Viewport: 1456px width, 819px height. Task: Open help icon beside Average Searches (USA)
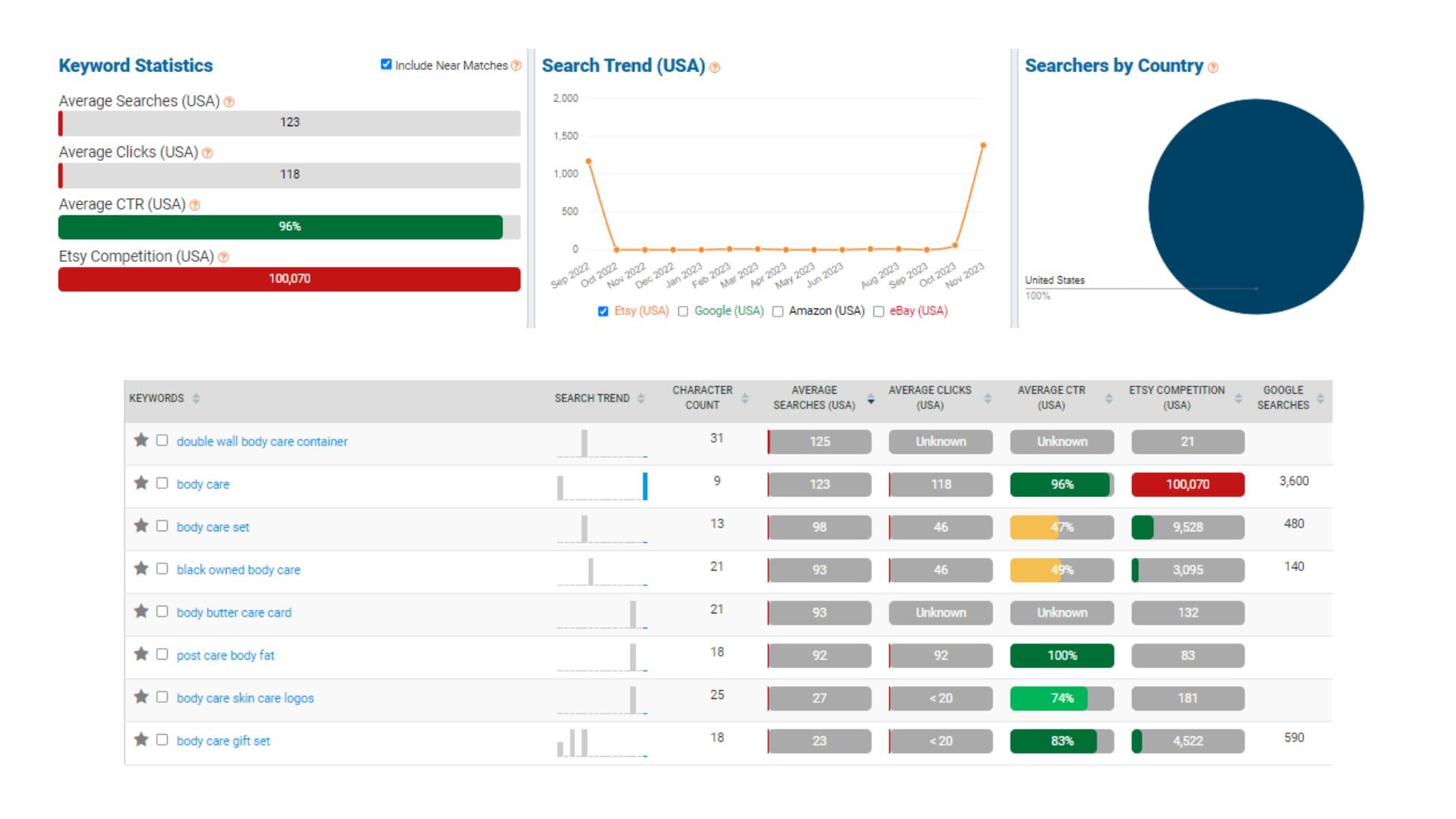click(229, 102)
